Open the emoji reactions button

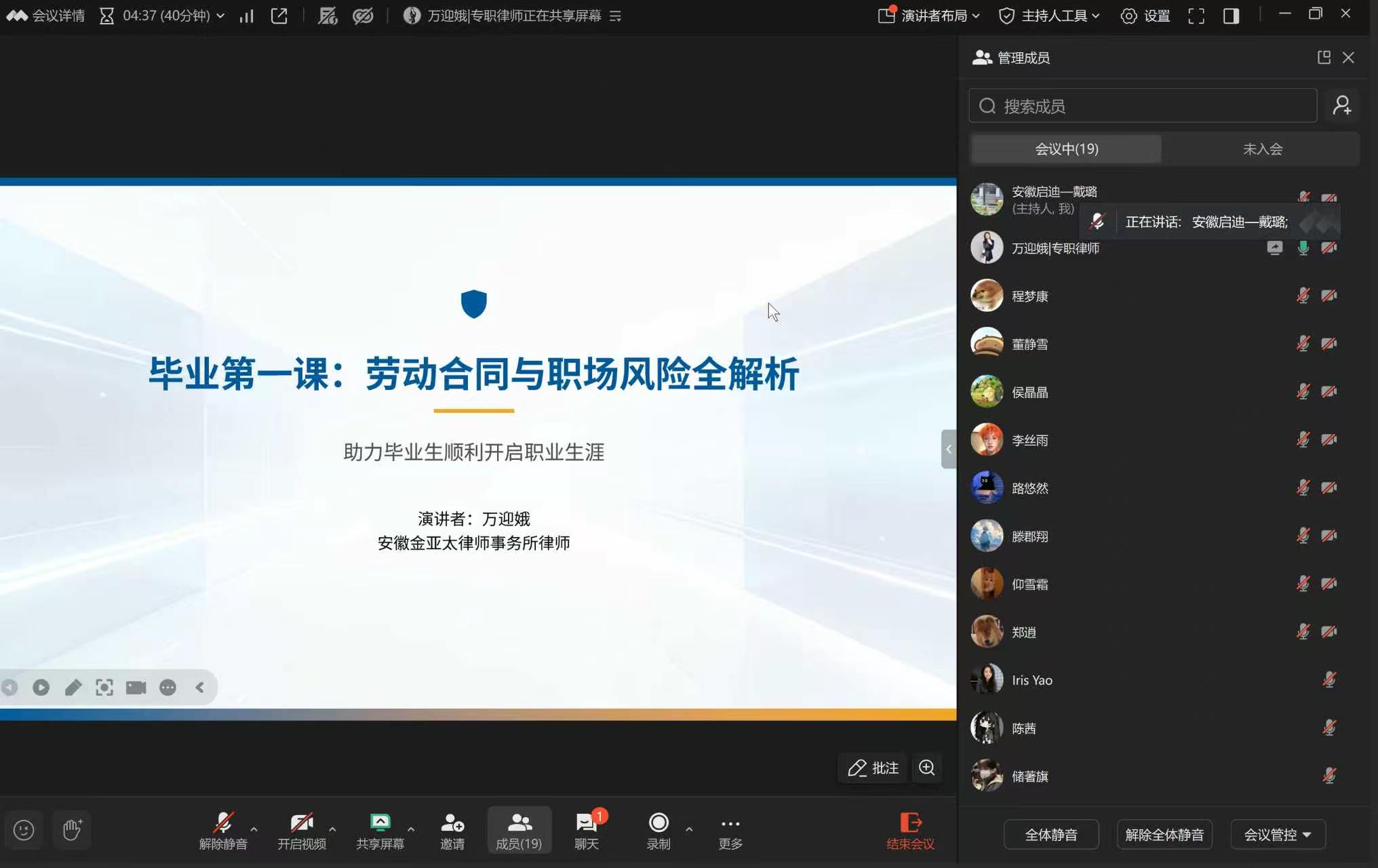(24, 829)
